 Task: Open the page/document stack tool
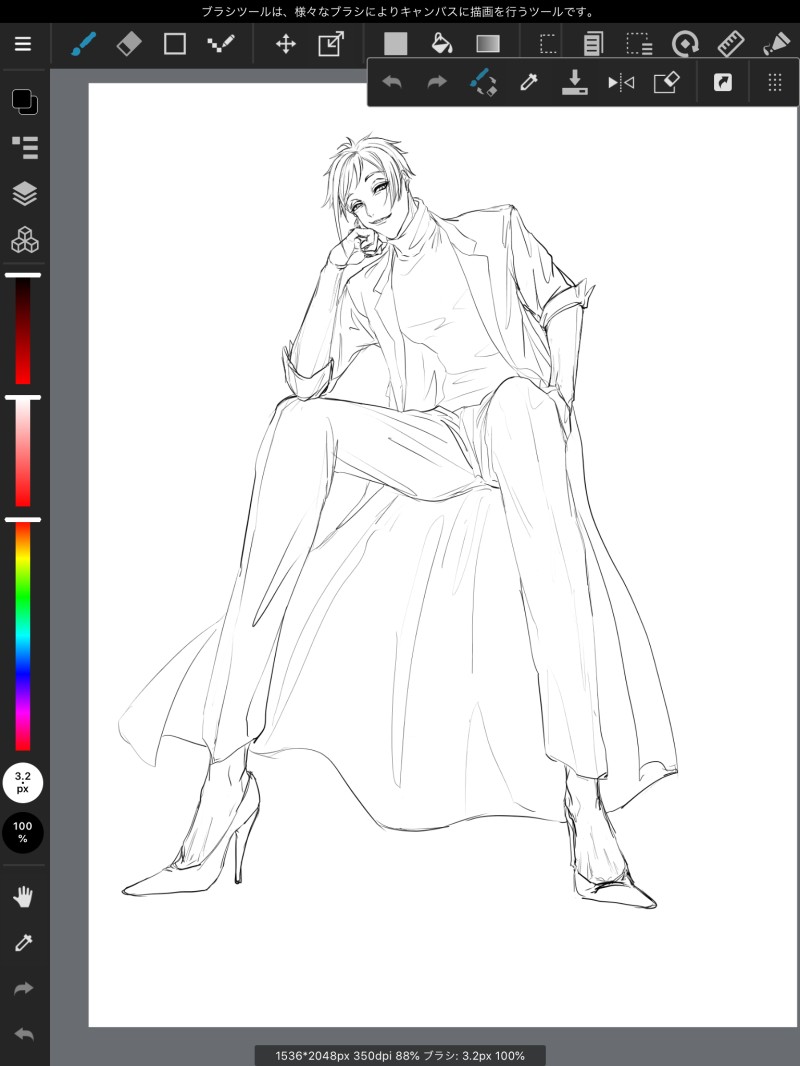pos(593,44)
